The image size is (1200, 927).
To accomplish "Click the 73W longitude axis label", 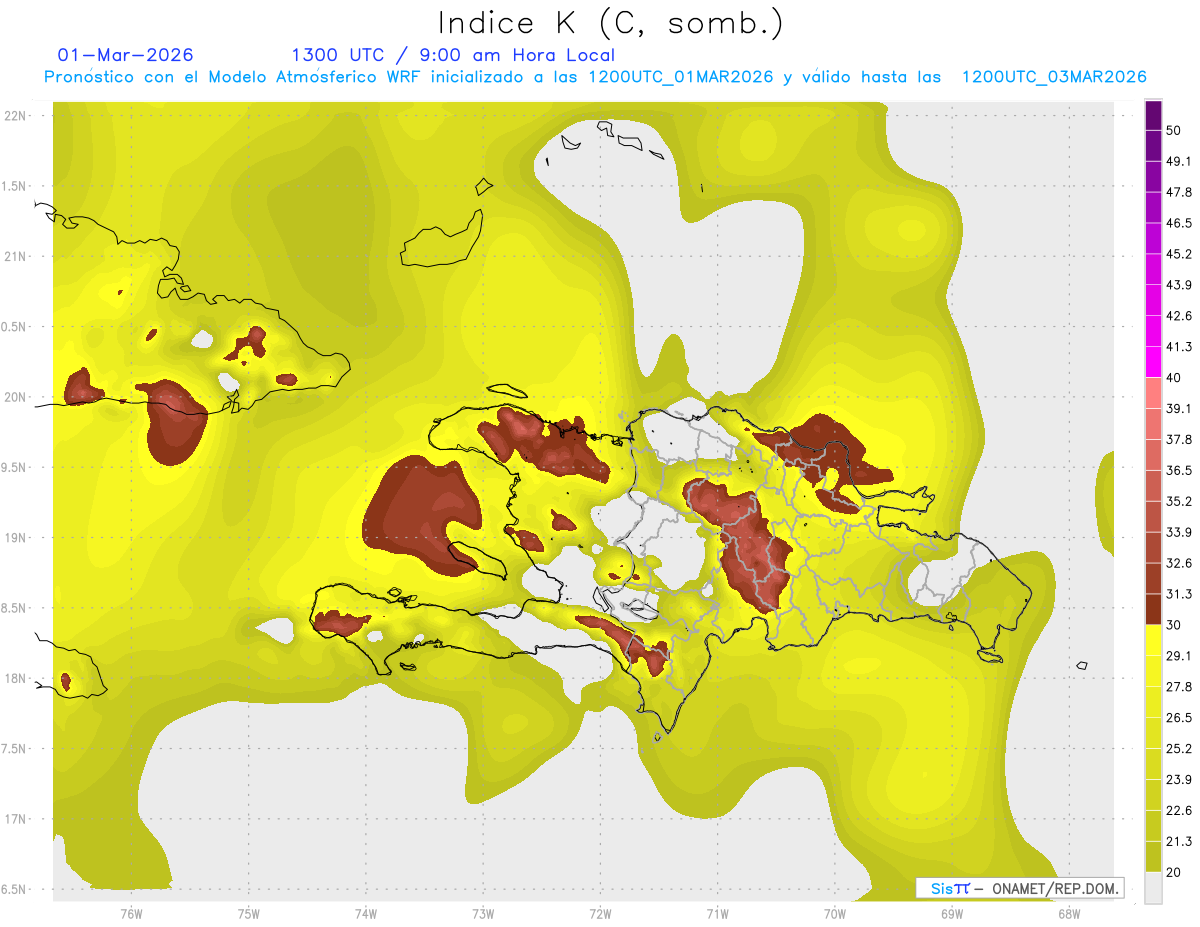I will pos(483,913).
